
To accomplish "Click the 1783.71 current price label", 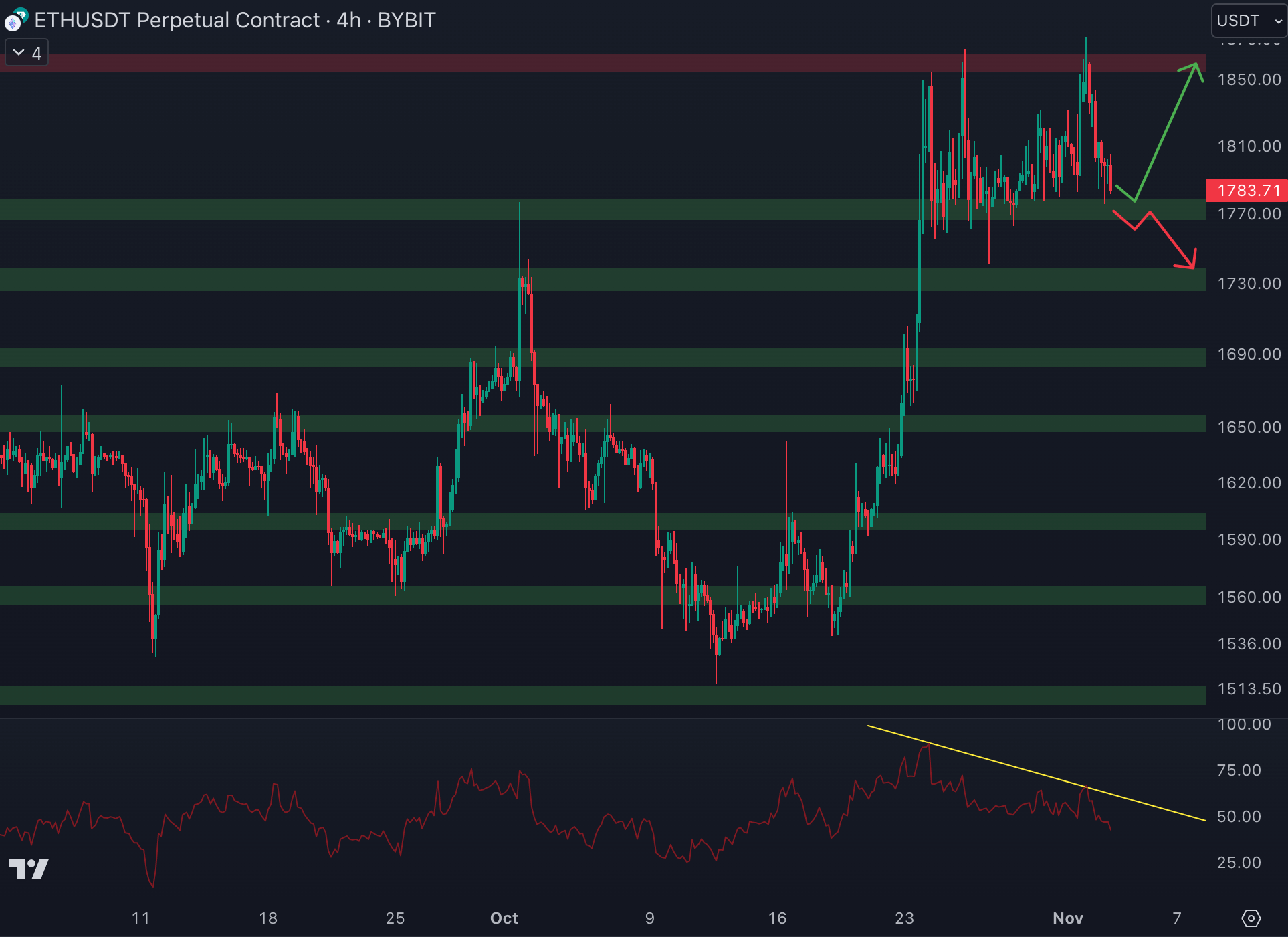I will coord(1245,191).
